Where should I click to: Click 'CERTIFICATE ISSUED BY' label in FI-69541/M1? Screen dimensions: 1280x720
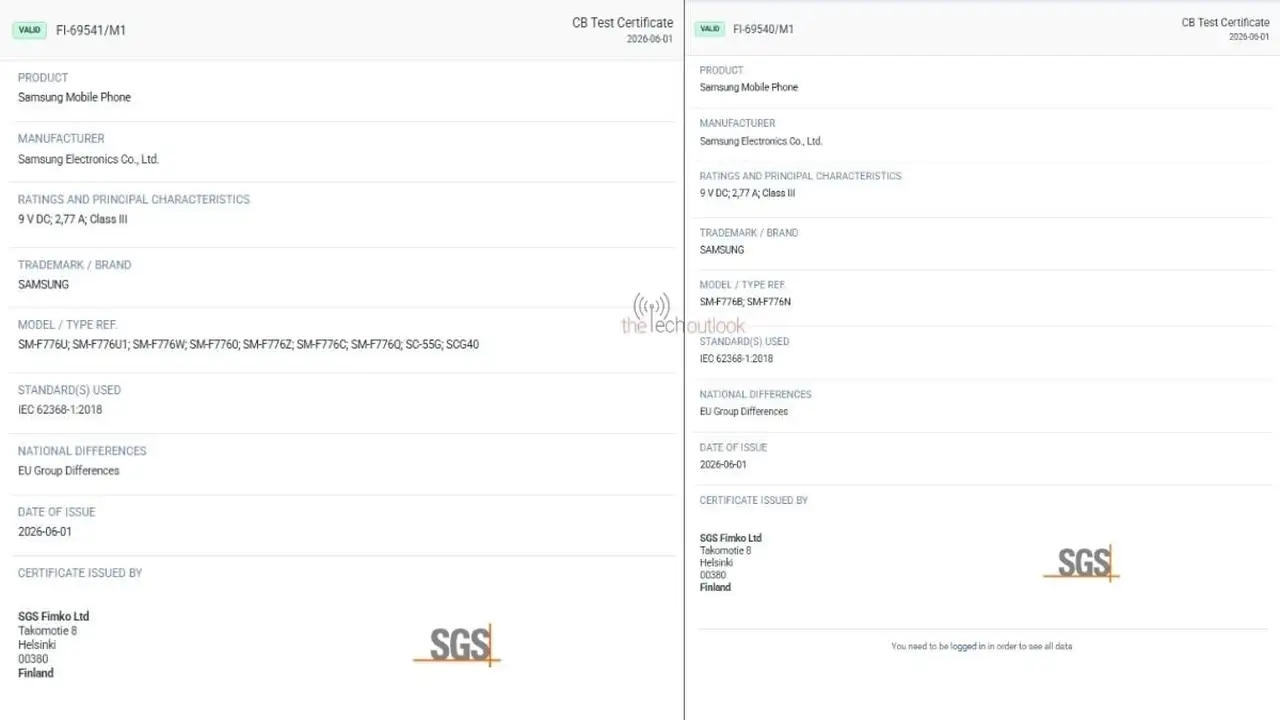pyautogui.click(x=80, y=573)
